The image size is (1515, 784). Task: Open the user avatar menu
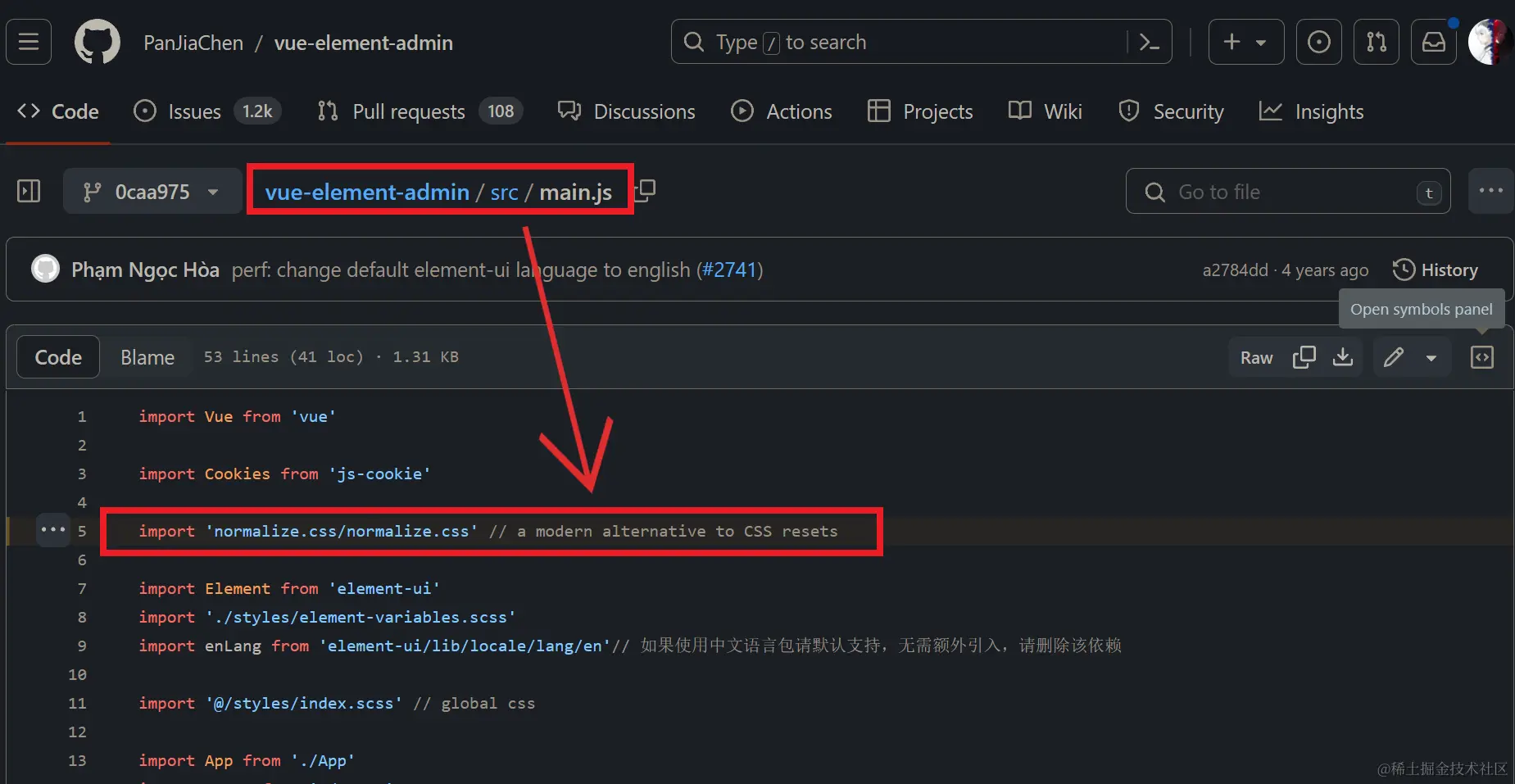[1490, 42]
